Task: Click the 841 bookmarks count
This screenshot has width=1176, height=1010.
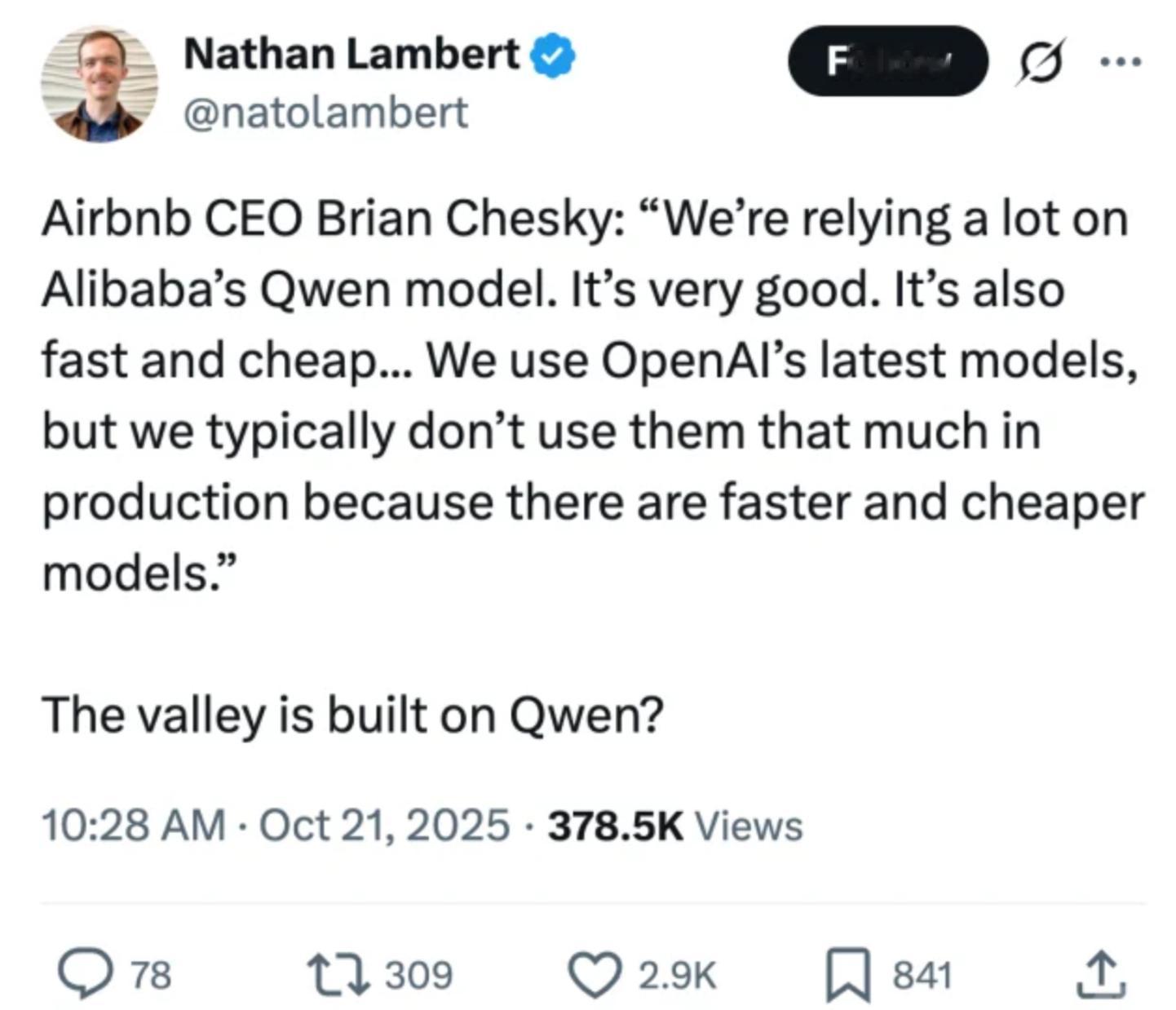Action: click(x=922, y=975)
